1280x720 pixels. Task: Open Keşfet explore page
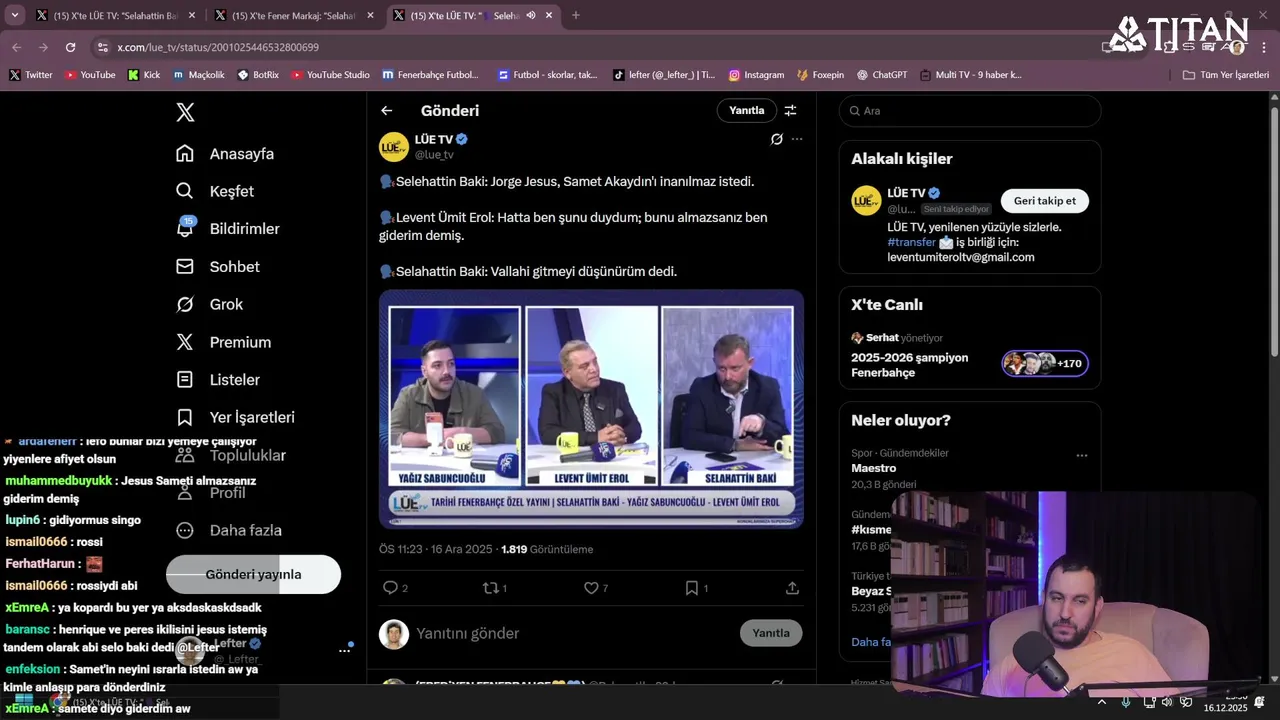(x=215, y=191)
